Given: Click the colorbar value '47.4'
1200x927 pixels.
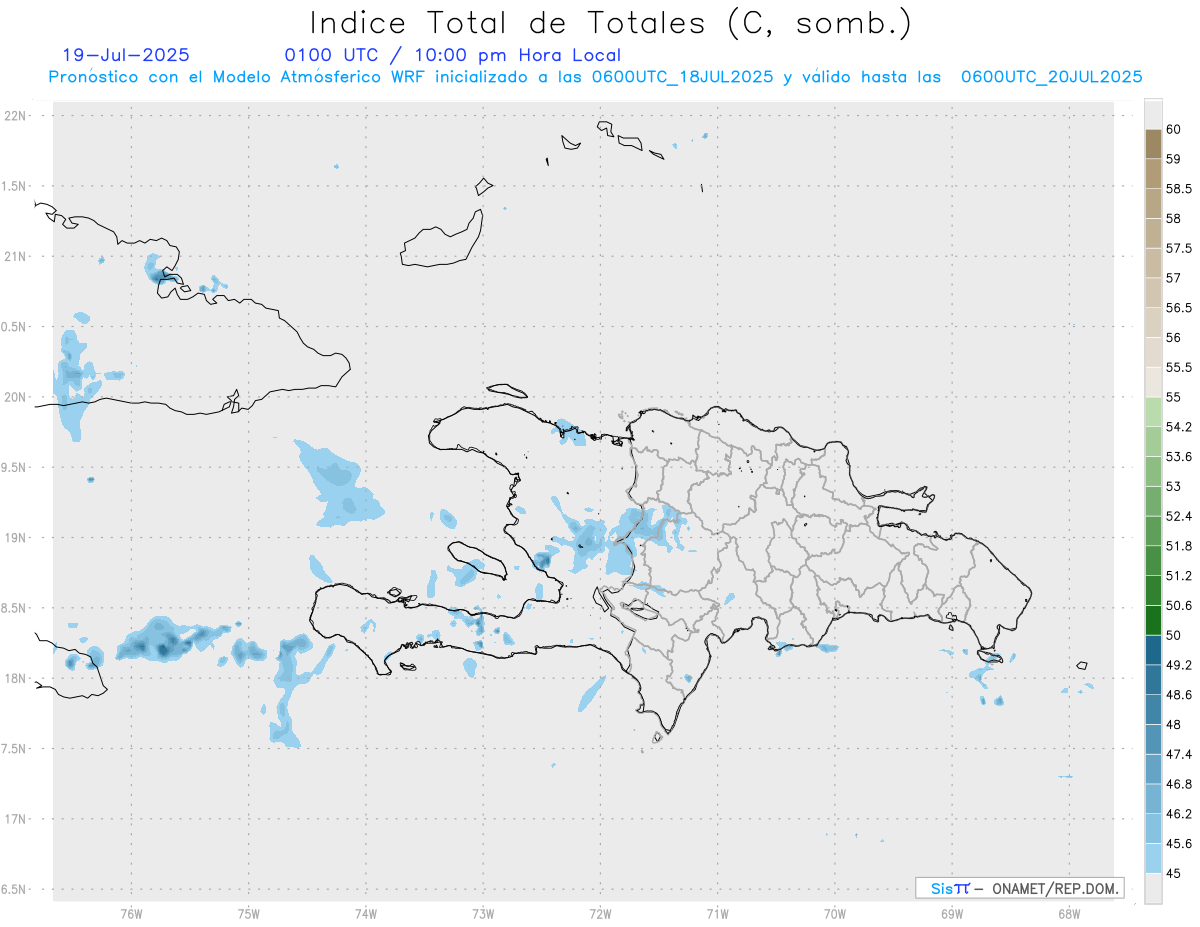Looking at the screenshot, I should [x=1178, y=754].
